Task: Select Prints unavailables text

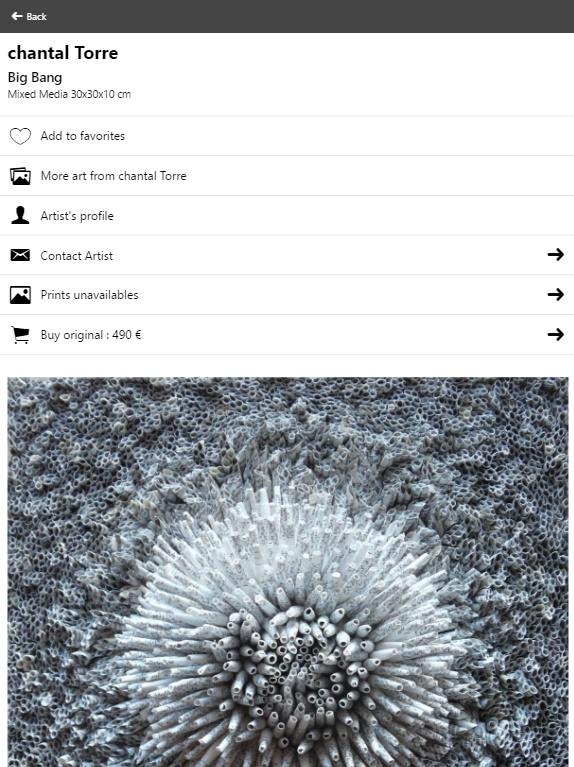Action: pyautogui.click(x=90, y=295)
